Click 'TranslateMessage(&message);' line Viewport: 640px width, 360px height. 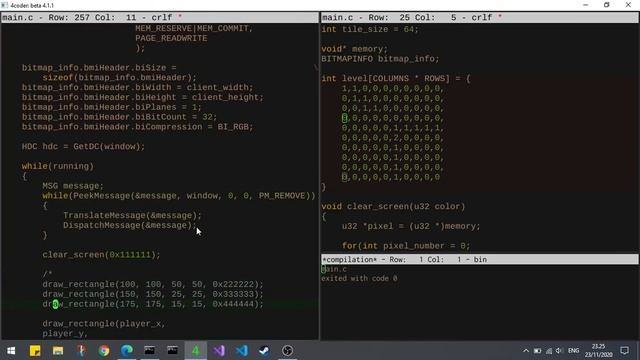point(132,216)
